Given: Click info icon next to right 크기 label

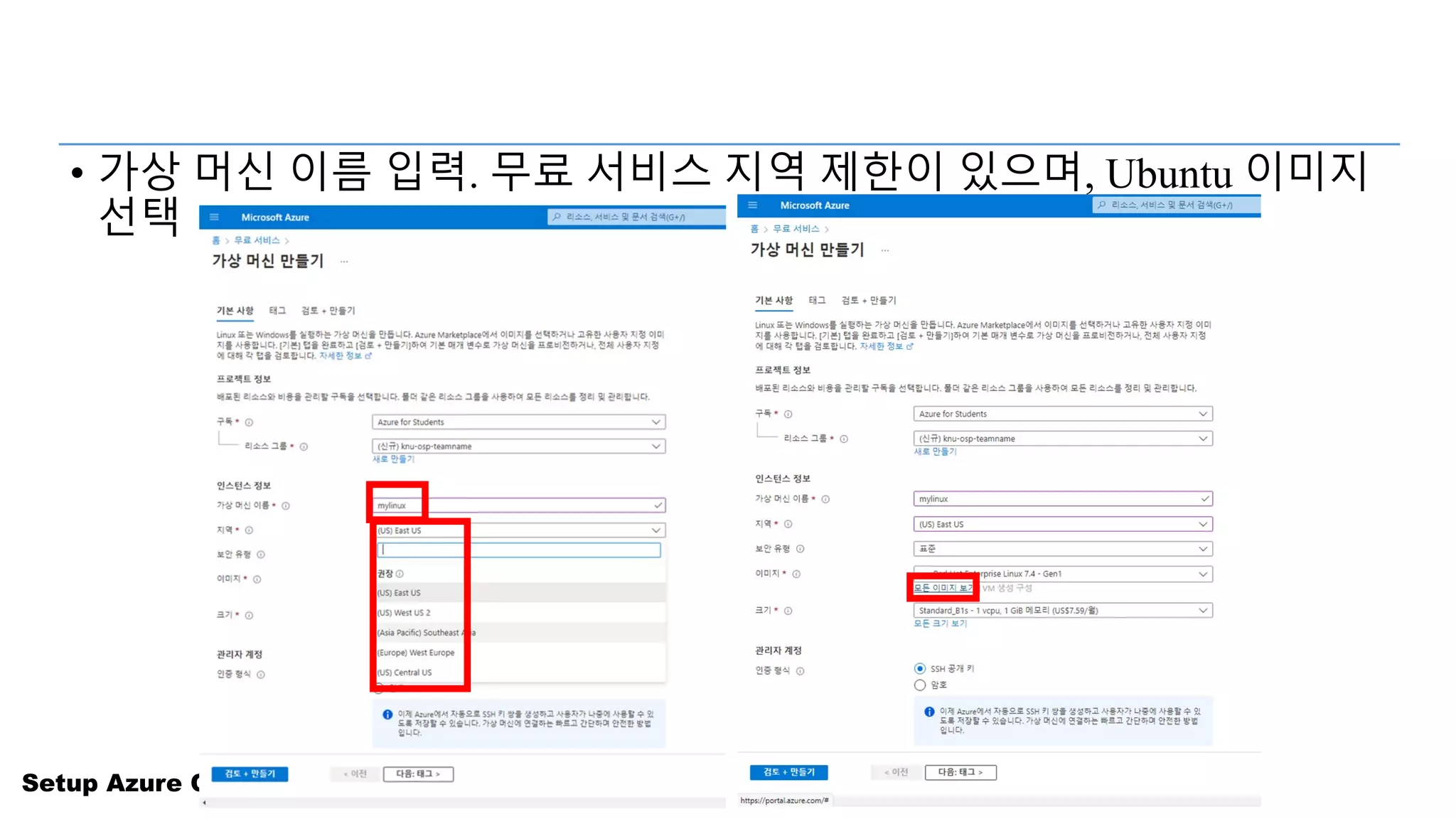Looking at the screenshot, I should [788, 611].
